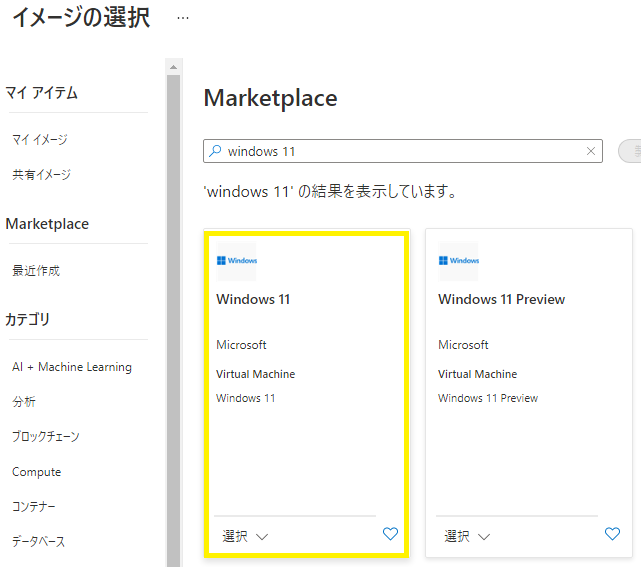This screenshot has height=567, width=641.
Task: Click the 'Windows 11 Preview' description line
Action: pos(488,398)
